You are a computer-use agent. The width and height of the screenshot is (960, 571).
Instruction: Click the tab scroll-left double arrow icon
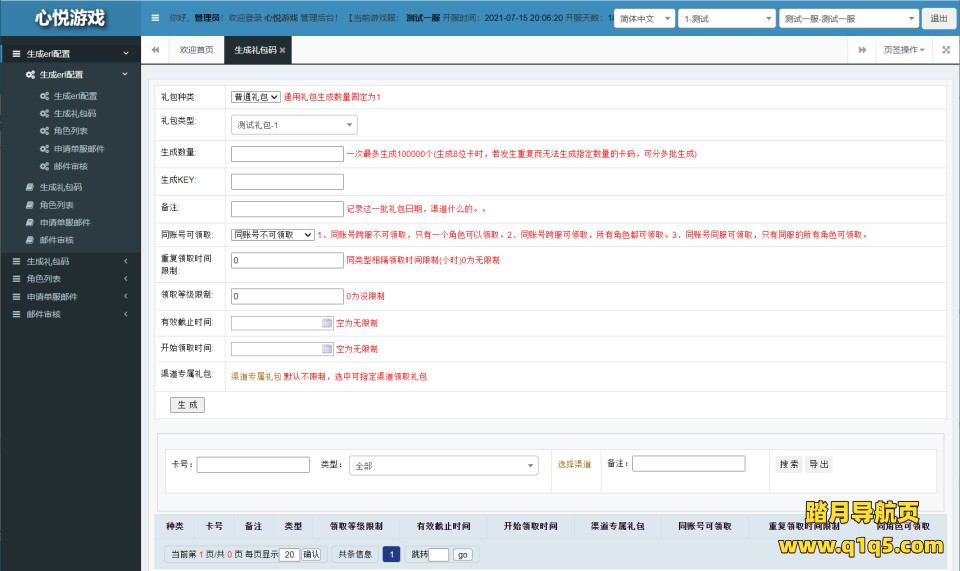[155, 50]
